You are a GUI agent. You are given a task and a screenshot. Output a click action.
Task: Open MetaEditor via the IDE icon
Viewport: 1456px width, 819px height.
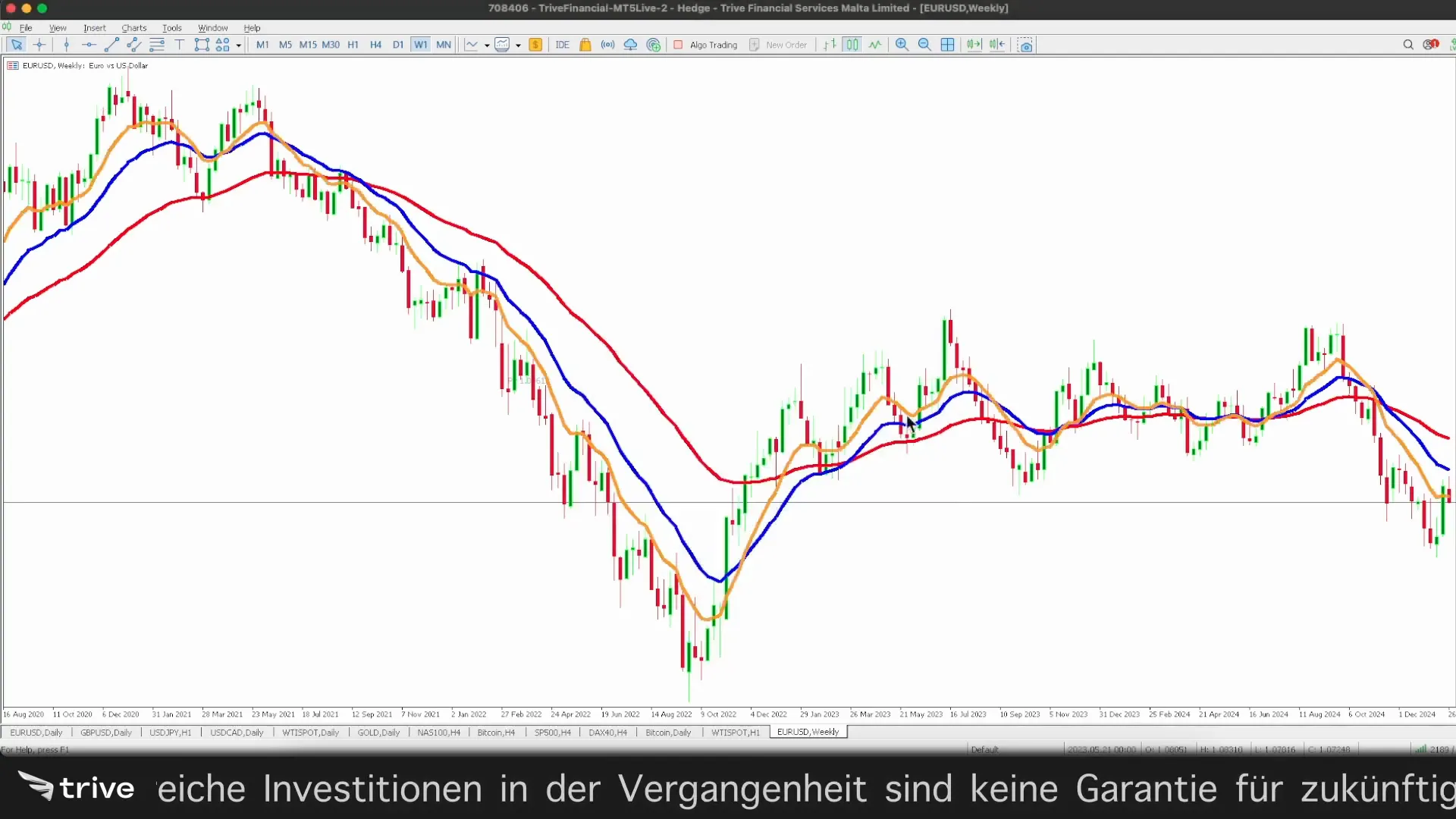pyautogui.click(x=563, y=45)
